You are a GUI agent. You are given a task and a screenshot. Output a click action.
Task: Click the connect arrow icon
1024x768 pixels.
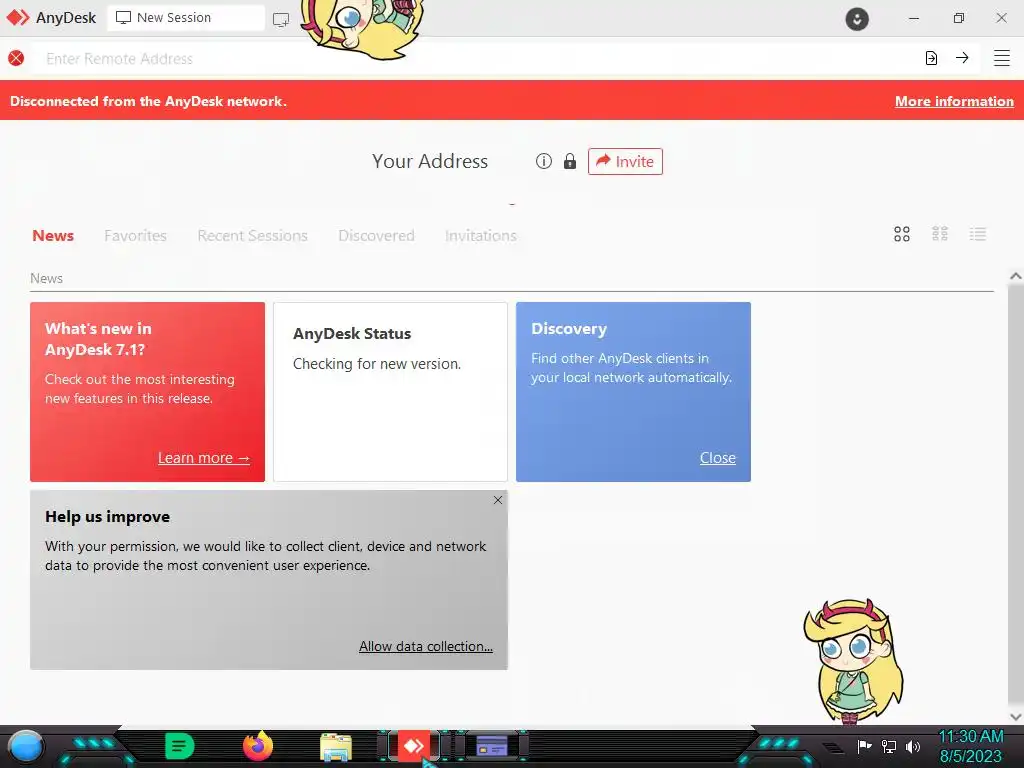(x=962, y=58)
